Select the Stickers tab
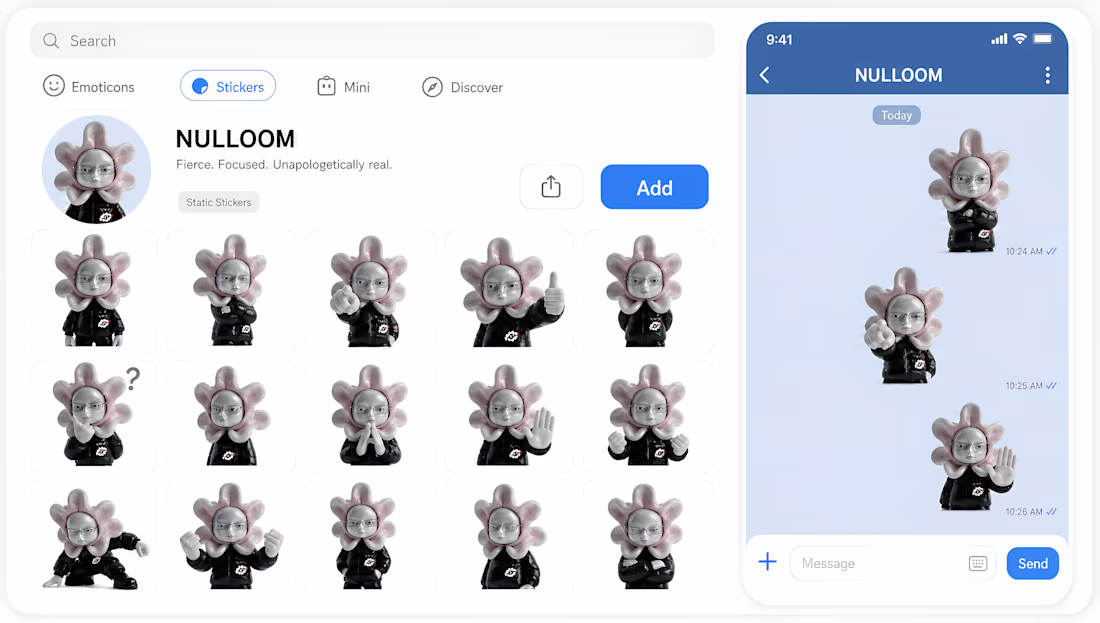The image size is (1100, 623). pos(228,86)
